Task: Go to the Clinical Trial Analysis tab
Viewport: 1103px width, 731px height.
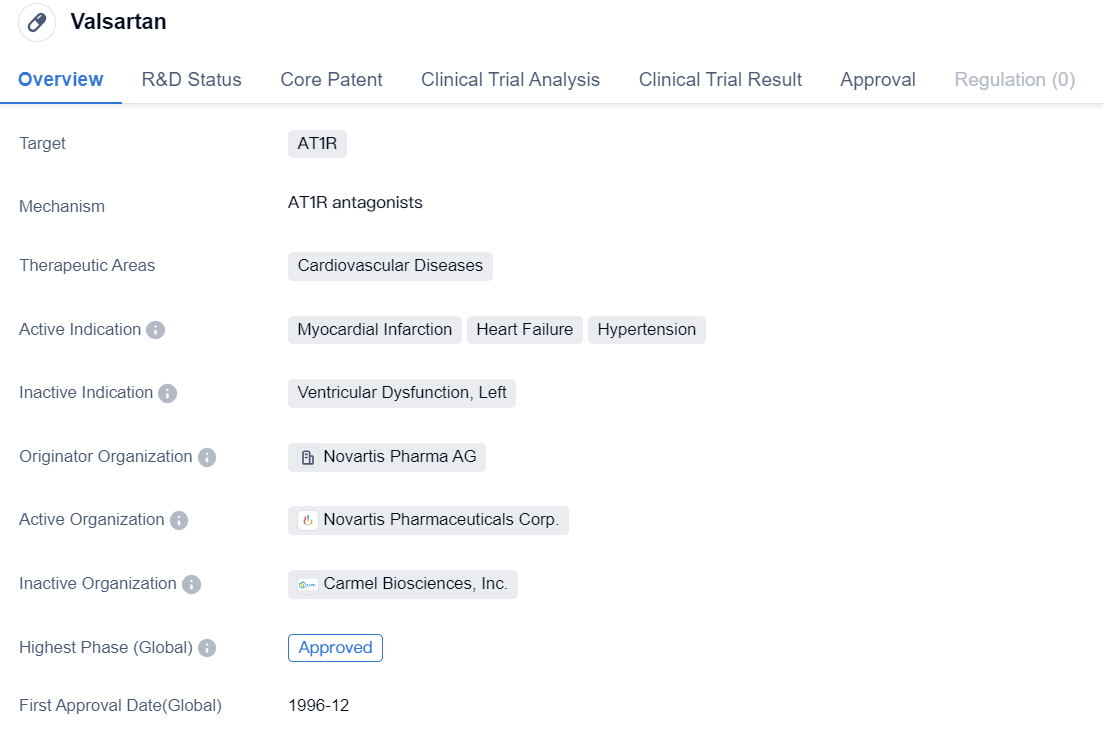Action: (x=510, y=80)
